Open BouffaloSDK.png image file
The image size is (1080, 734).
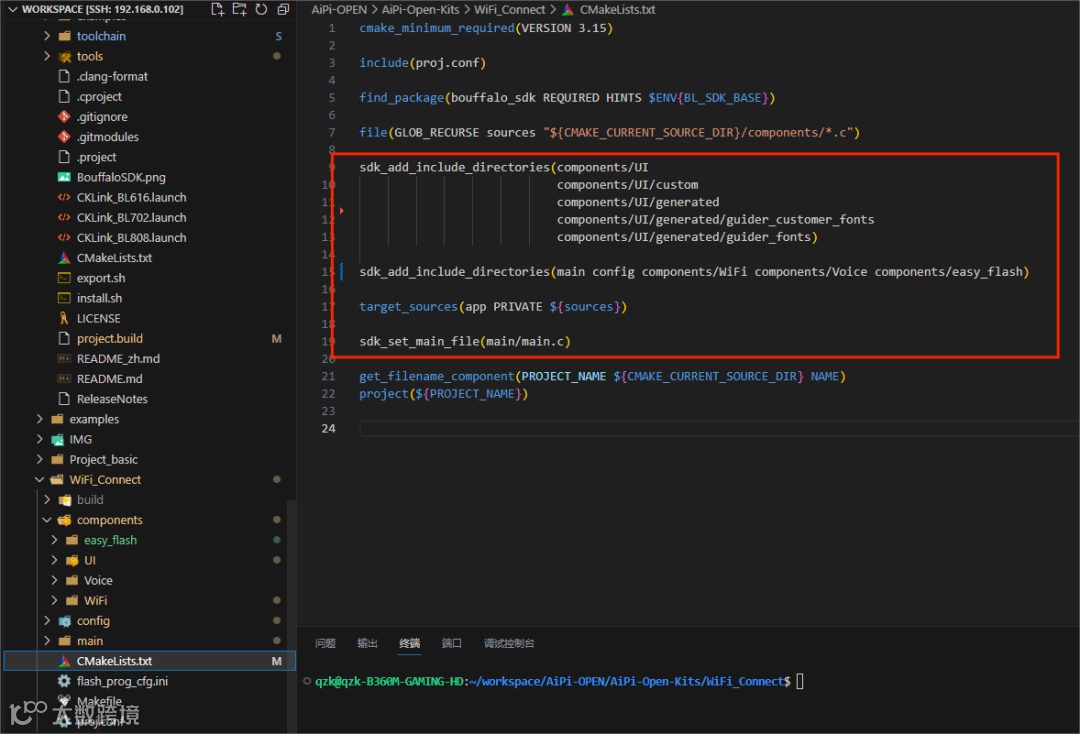(x=121, y=177)
